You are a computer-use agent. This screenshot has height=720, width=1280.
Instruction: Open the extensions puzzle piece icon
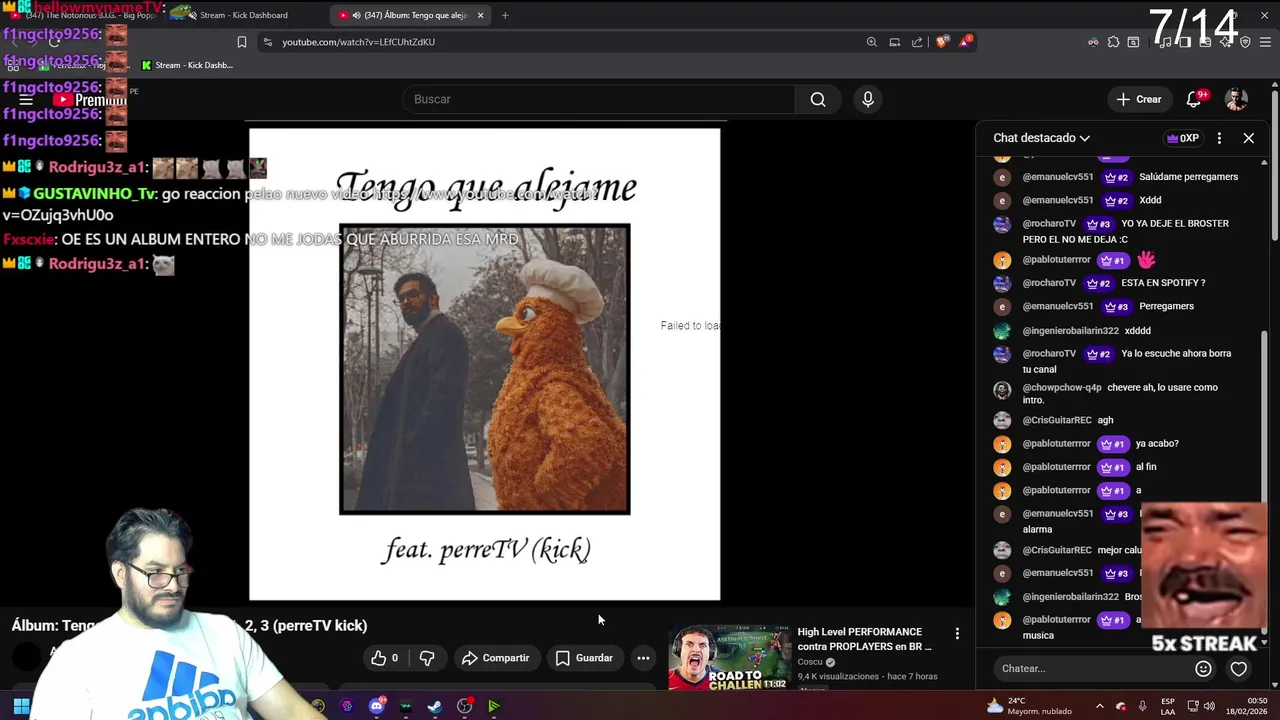tap(1113, 42)
